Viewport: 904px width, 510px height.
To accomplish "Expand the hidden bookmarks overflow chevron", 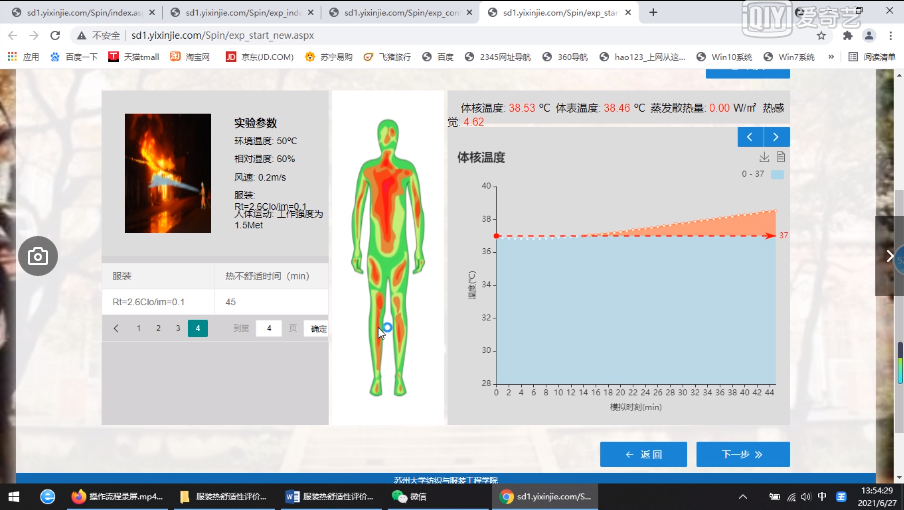I will 831,57.
